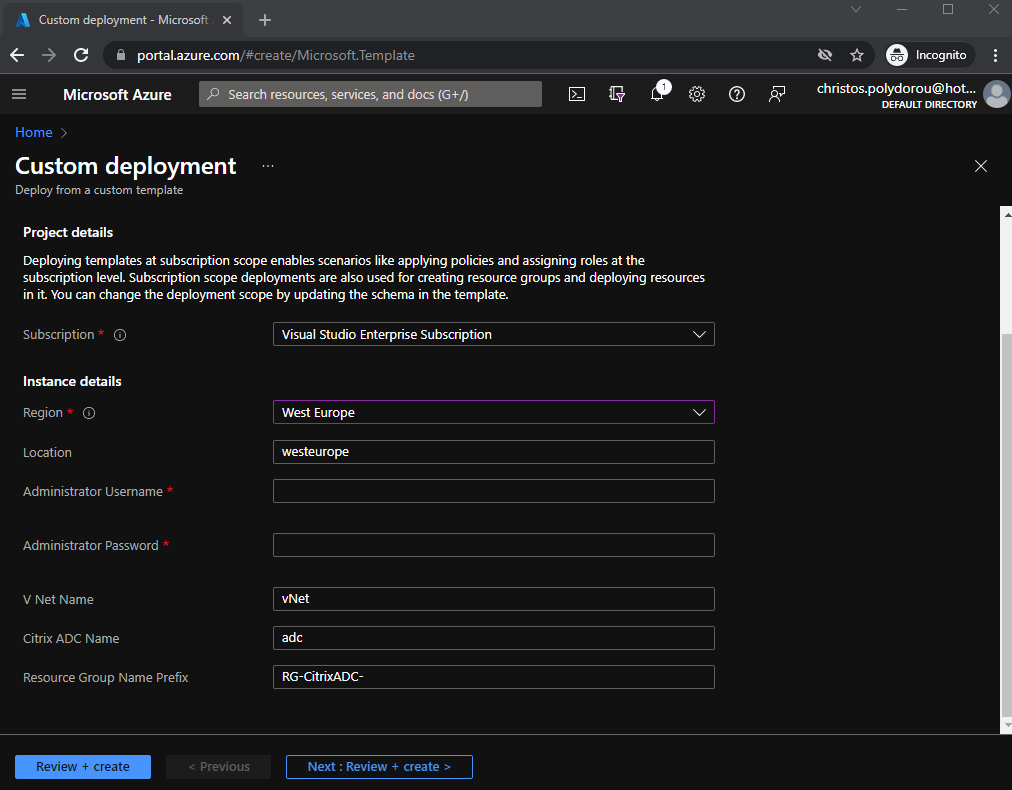Click the browser address bar URL
Image resolution: width=1012 pixels, height=790 pixels.
(276, 56)
